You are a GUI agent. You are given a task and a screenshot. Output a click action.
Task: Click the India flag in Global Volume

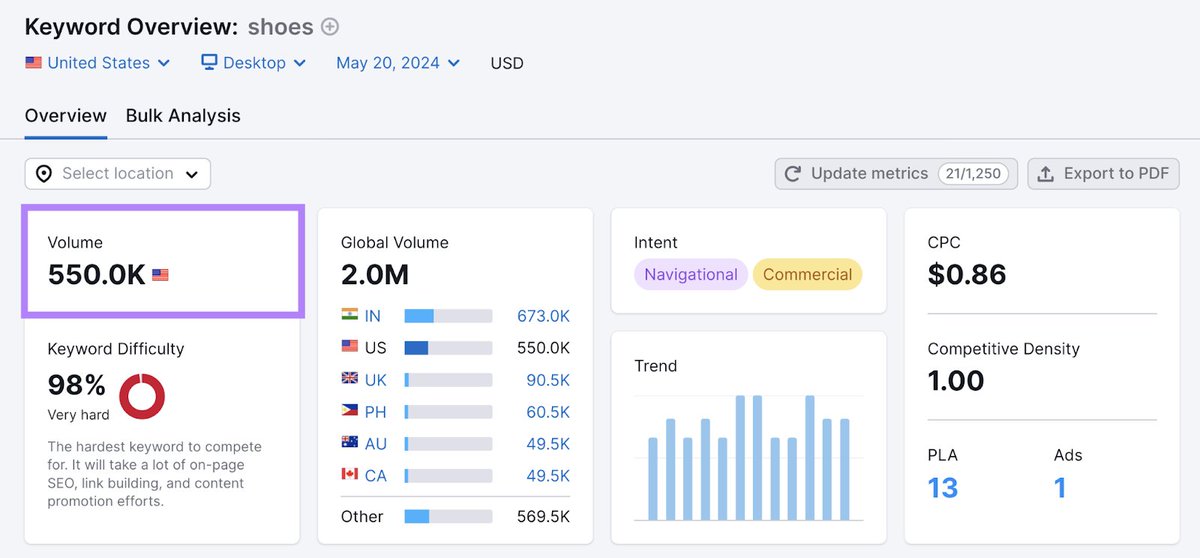click(x=349, y=316)
